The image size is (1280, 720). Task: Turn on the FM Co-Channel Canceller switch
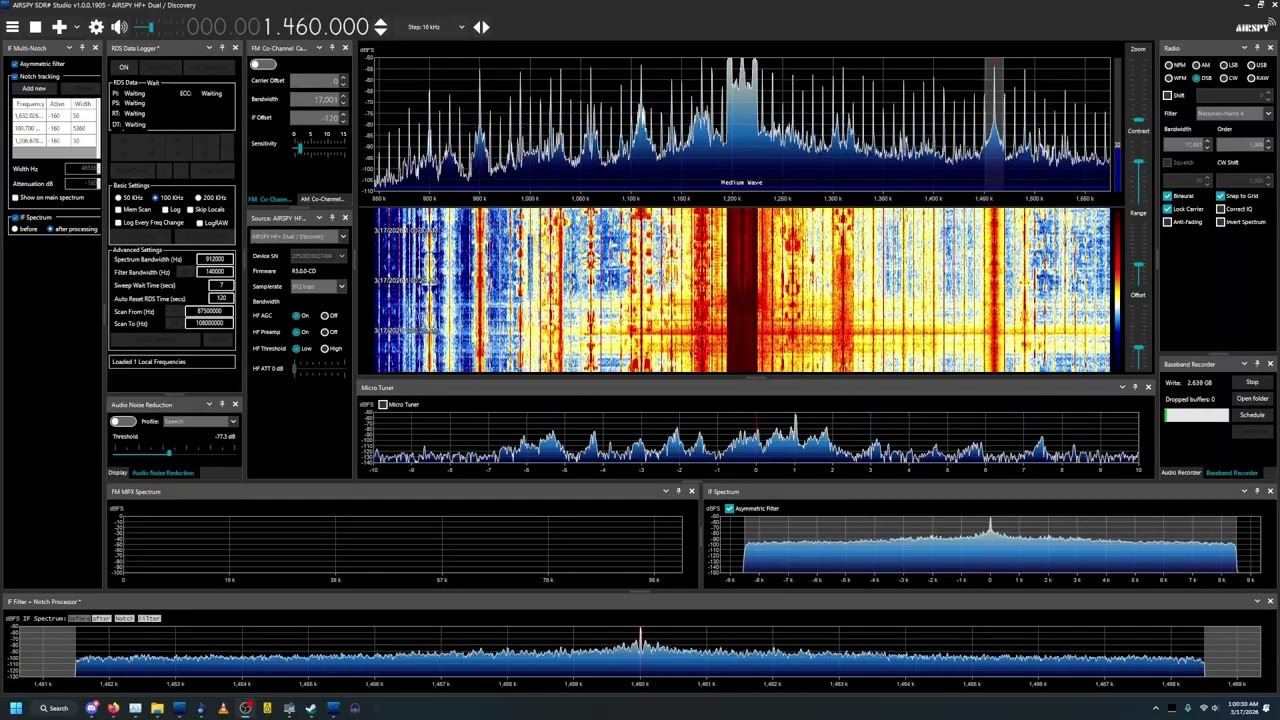pyautogui.click(x=262, y=64)
